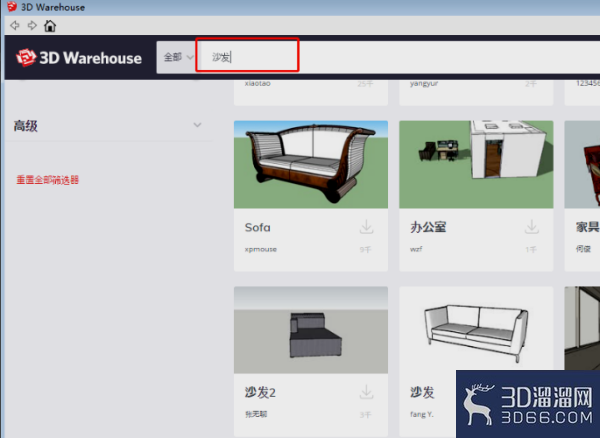600x438 pixels.
Task: Open the 办公室 model thumbnail
Action: pos(476,164)
